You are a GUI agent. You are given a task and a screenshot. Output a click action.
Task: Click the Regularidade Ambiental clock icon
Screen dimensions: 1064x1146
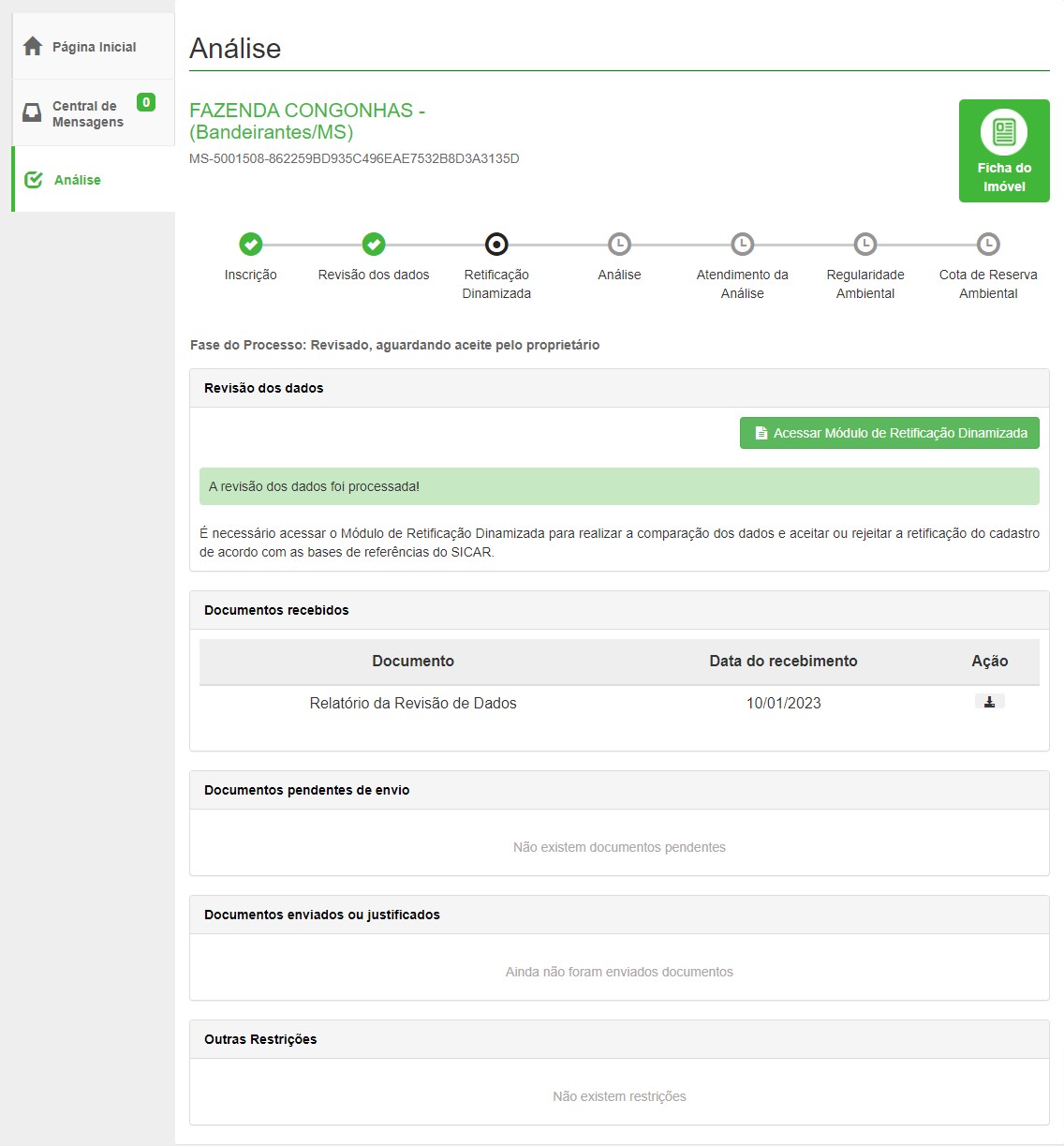[865, 245]
